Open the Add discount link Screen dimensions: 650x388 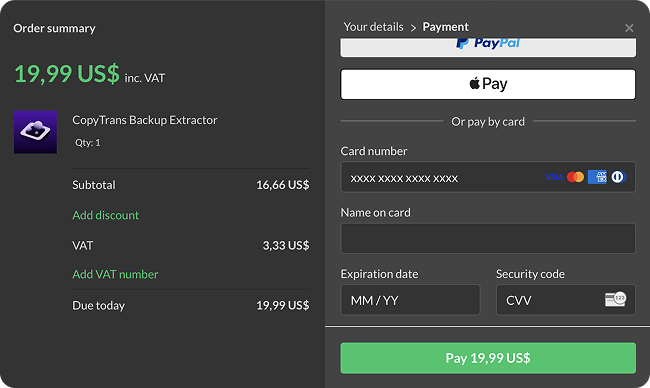pos(105,215)
